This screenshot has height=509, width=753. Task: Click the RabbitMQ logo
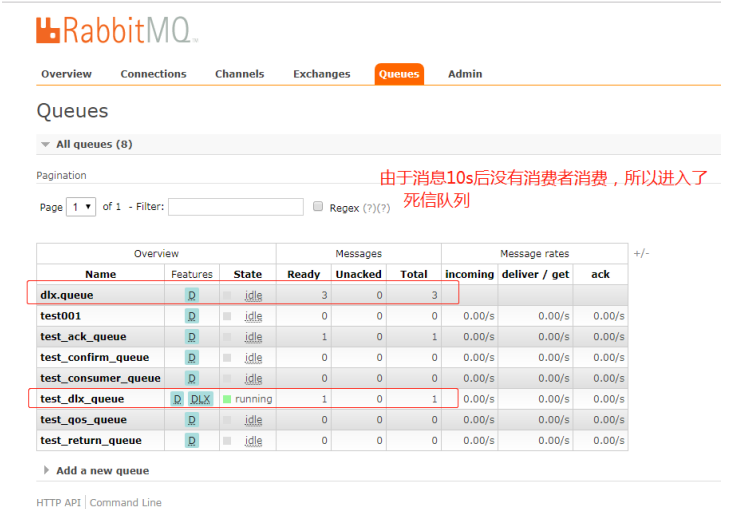coord(117,30)
